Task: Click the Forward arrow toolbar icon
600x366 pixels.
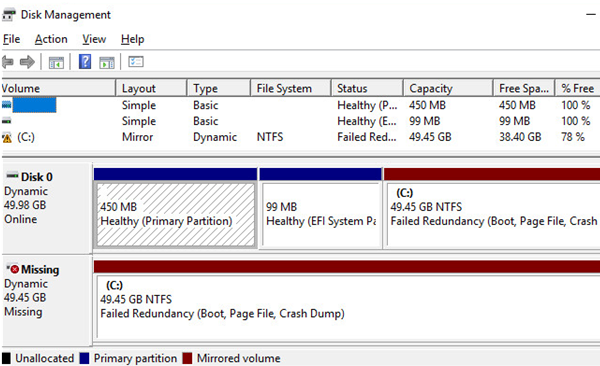Action: click(x=27, y=62)
